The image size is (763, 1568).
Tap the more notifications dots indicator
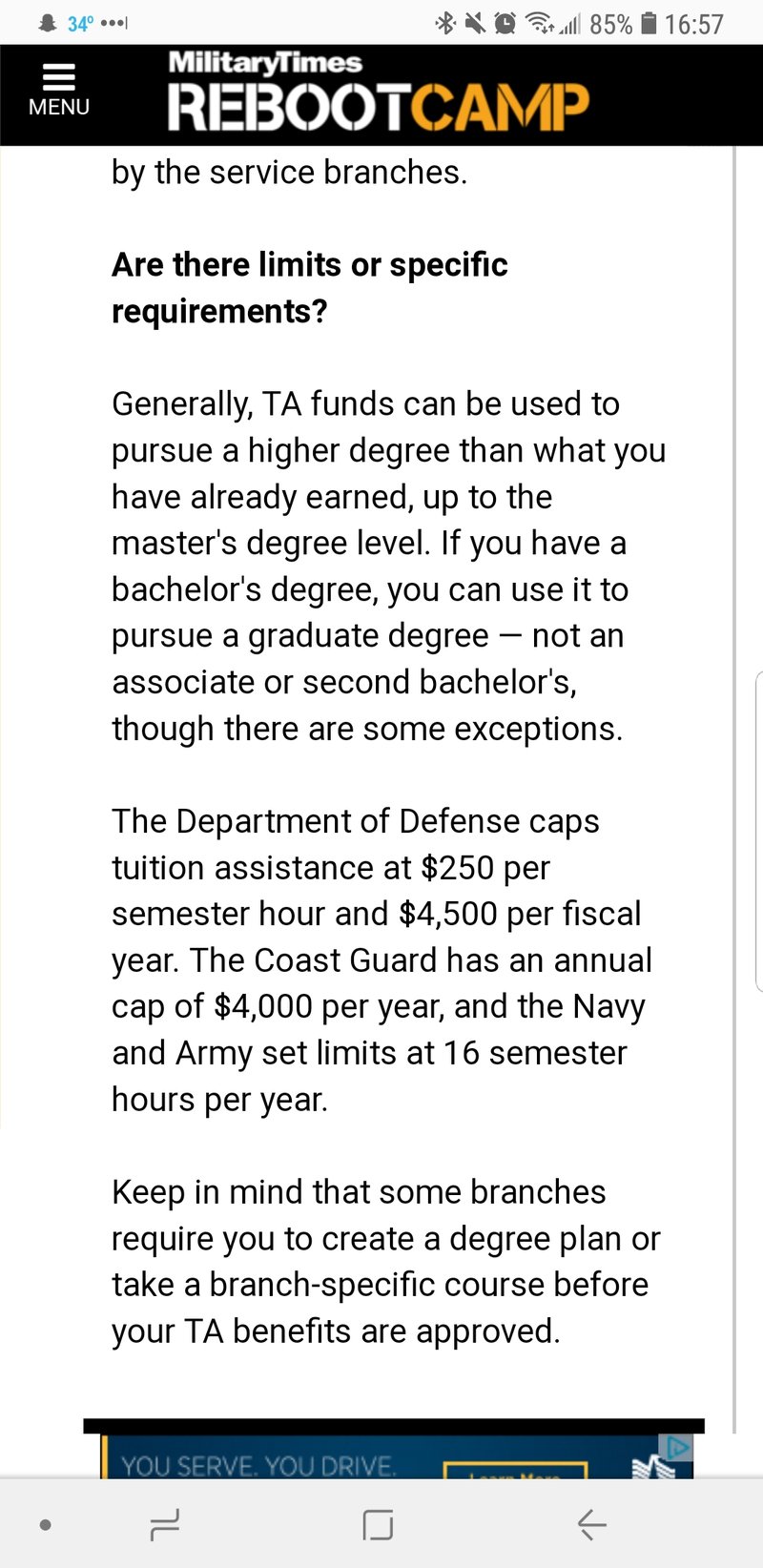tap(113, 24)
